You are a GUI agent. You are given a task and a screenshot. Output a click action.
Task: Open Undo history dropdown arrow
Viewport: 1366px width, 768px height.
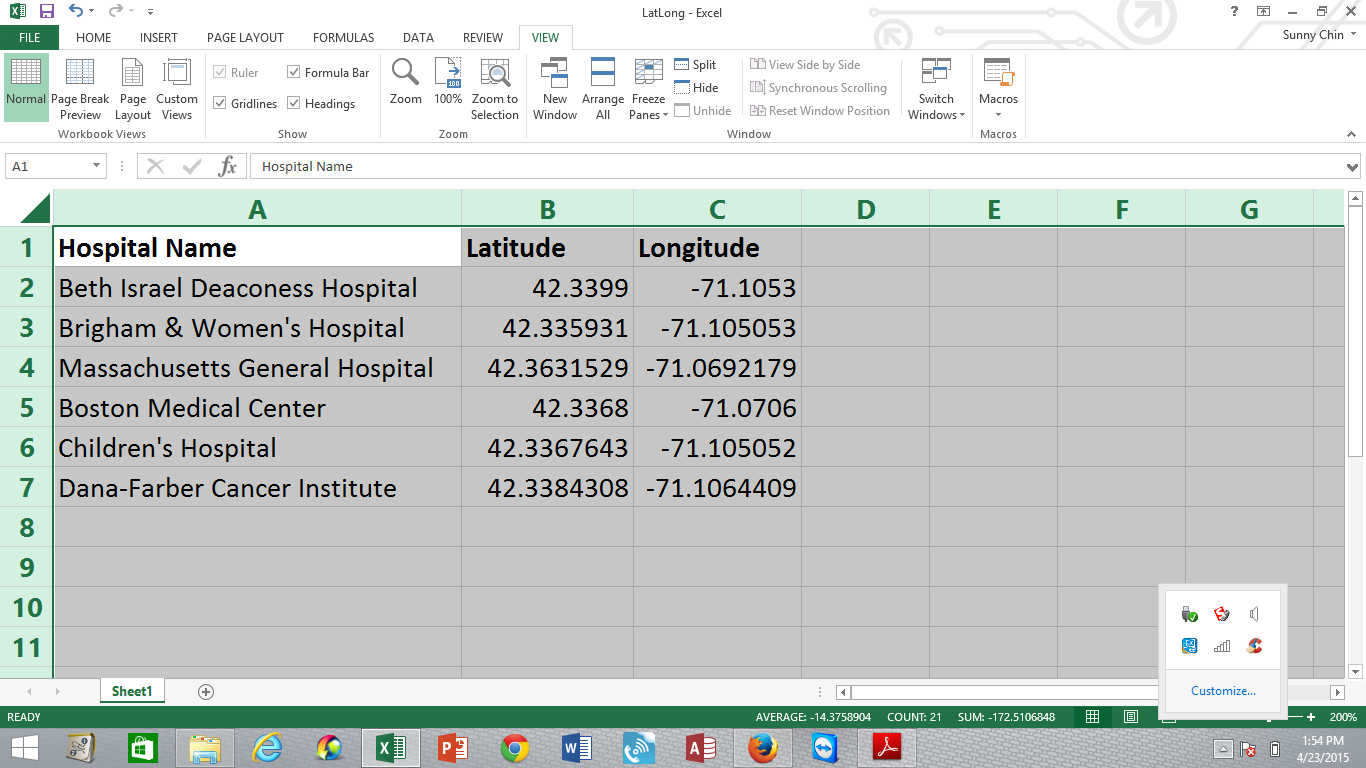pyautogui.click(x=93, y=12)
